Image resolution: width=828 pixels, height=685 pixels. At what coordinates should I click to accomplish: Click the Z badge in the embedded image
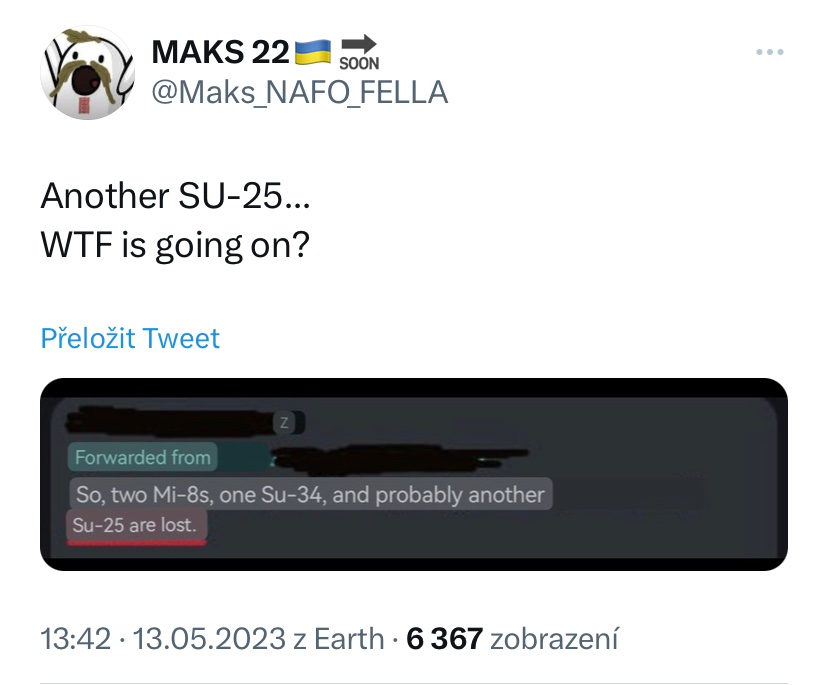tap(284, 423)
